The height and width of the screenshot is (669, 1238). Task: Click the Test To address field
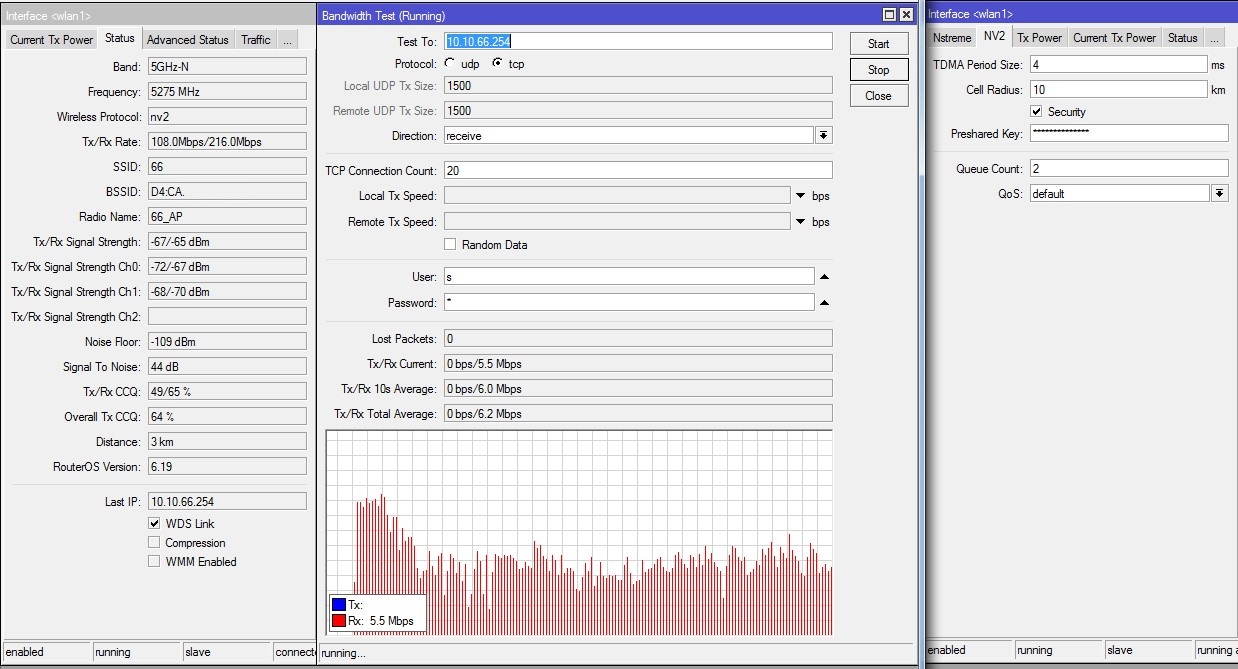(637, 41)
